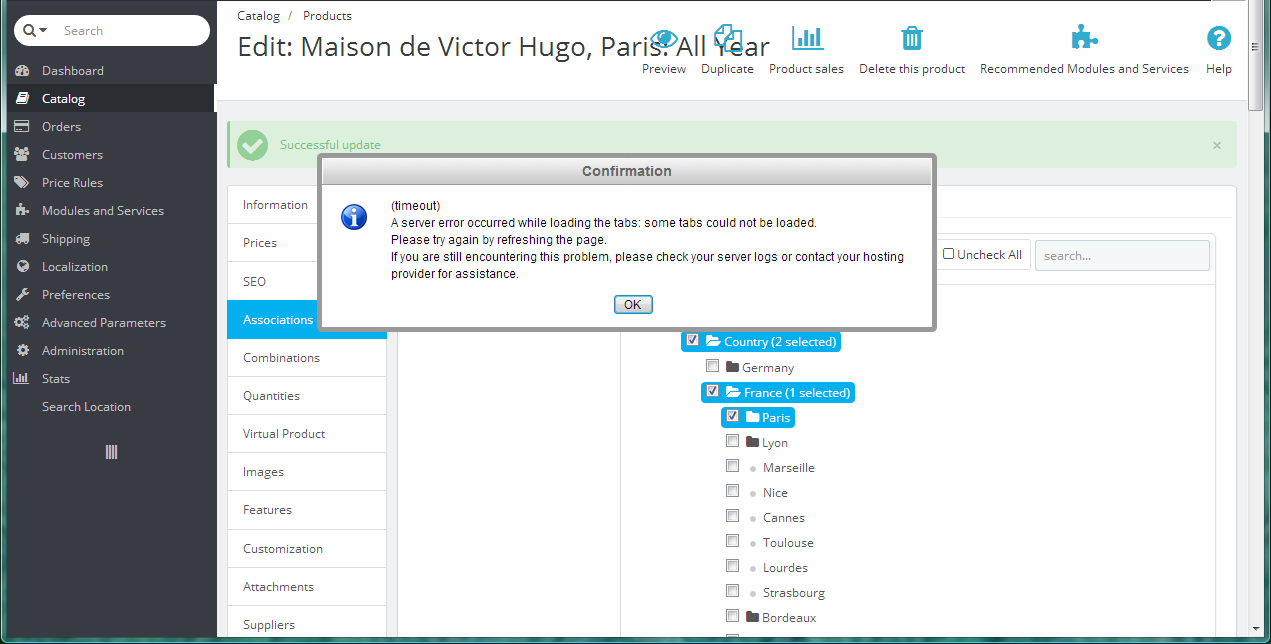This screenshot has width=1271, height=644.
Task: Check the Germany category checkbox
Action: [712, 366]
